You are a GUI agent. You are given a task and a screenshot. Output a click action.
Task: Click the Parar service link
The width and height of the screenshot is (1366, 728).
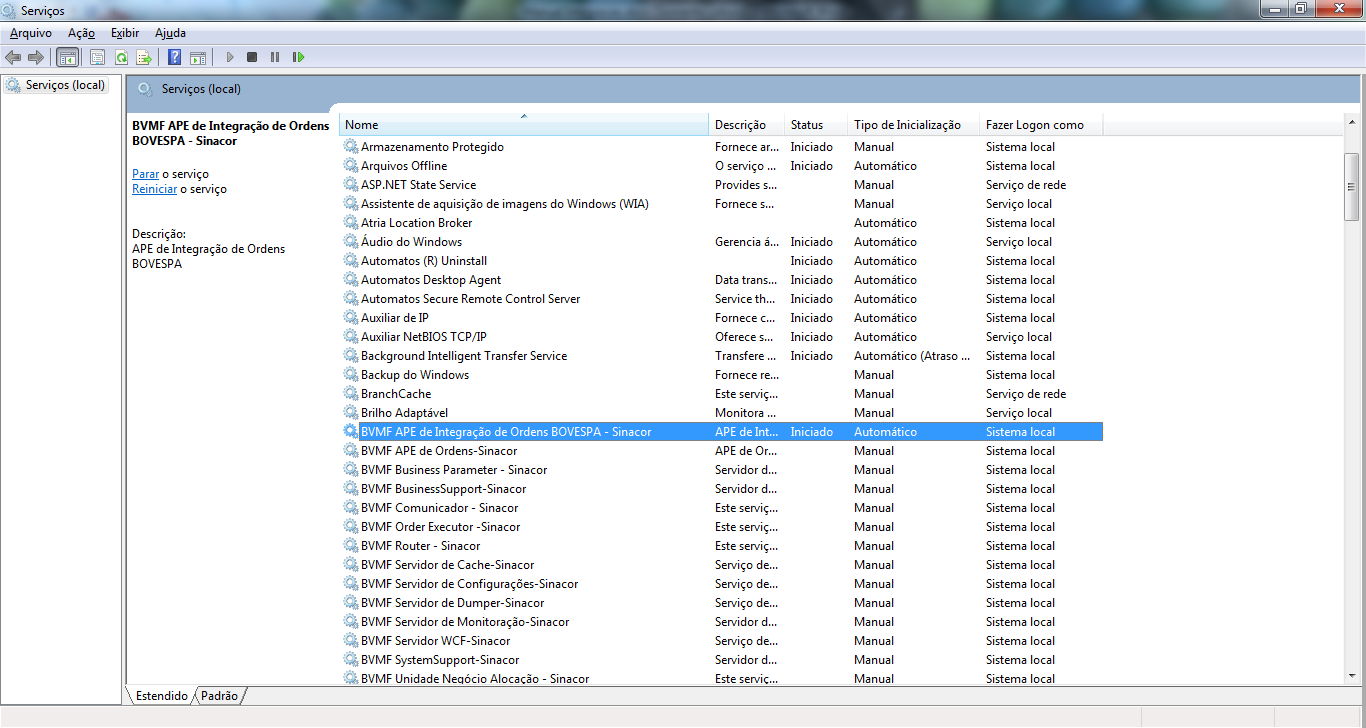pos(146,174)
